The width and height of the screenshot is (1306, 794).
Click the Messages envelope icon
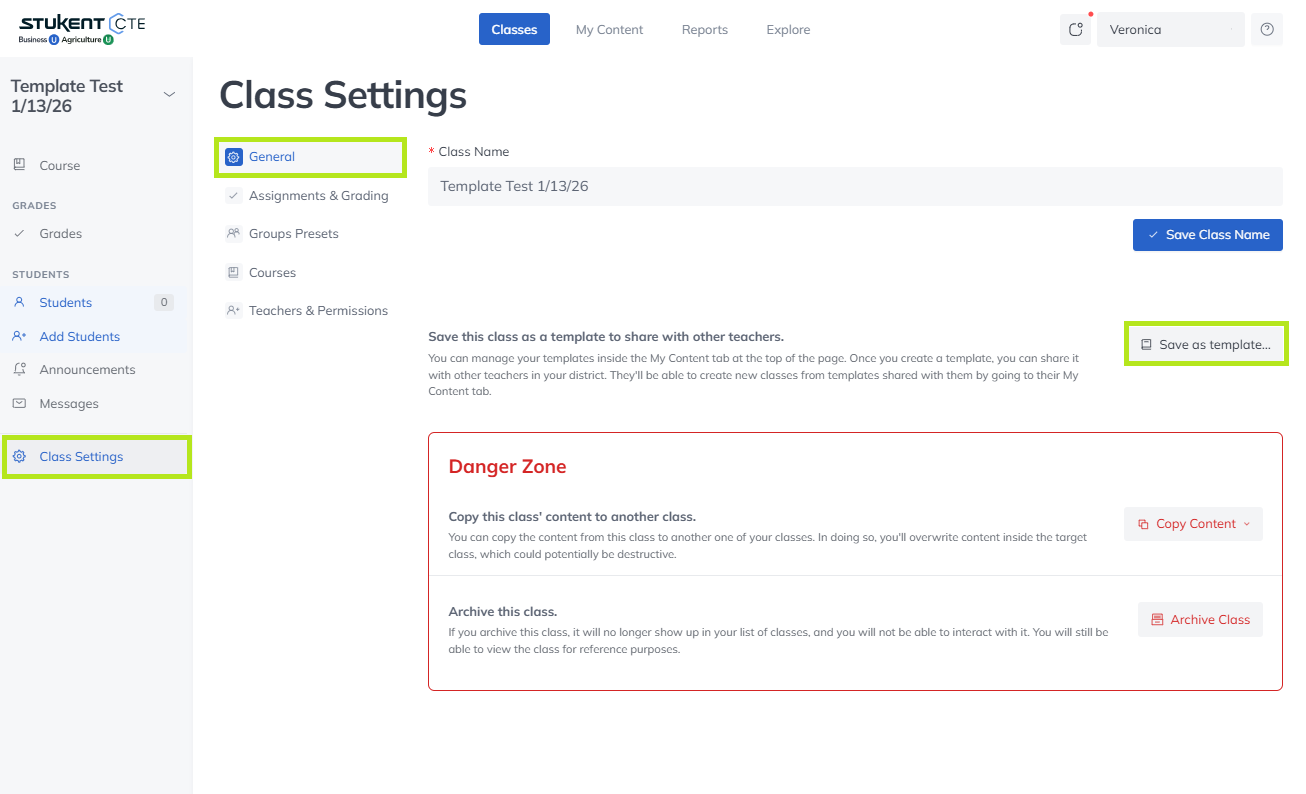[x=19, y=404]
